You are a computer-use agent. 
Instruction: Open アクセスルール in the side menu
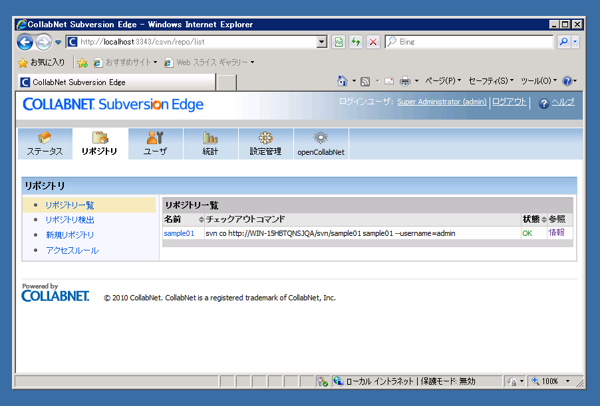click(72, 251)
